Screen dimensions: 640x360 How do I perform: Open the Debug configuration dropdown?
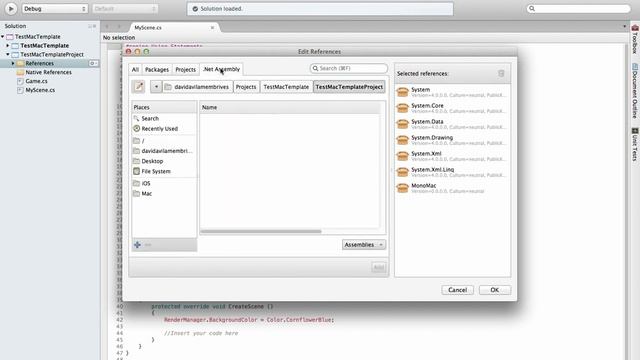click(55, 9)
